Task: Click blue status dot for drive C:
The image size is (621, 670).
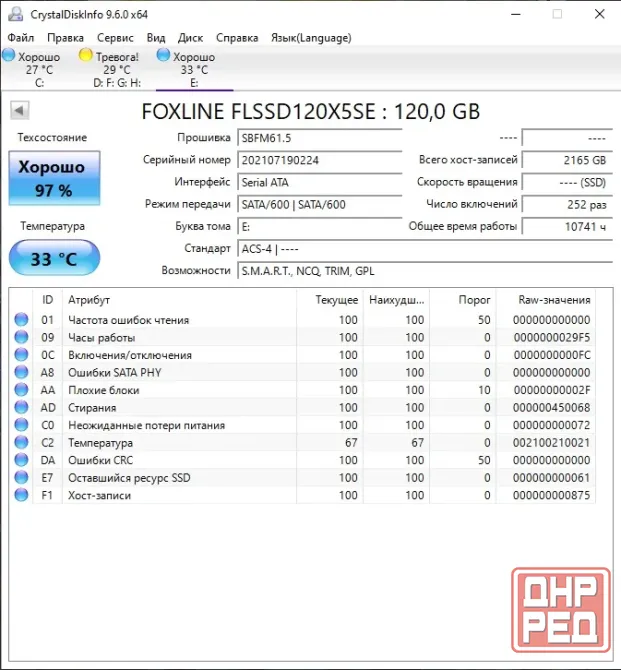Action: pyautogui.click(x=9, y=55)
